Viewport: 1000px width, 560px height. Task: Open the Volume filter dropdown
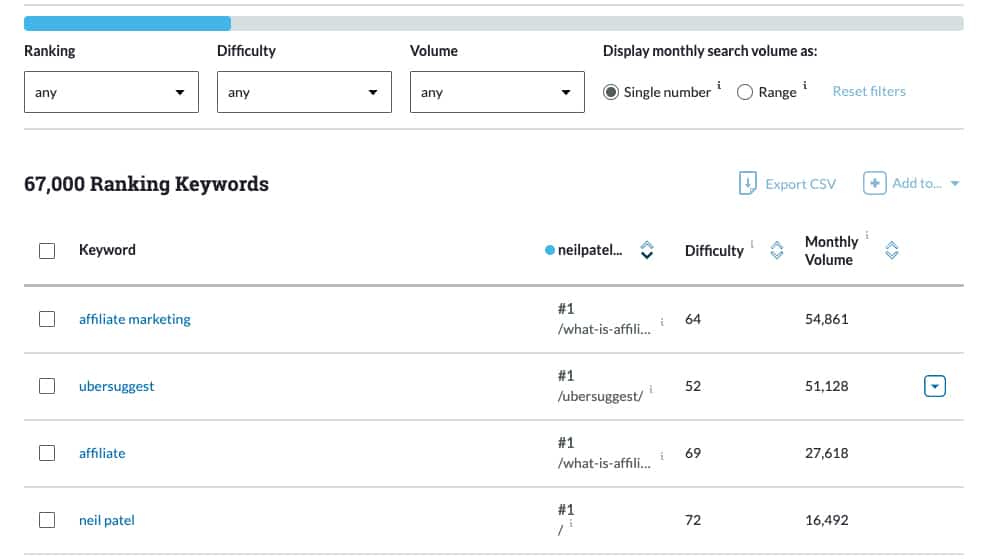[497, 92]
